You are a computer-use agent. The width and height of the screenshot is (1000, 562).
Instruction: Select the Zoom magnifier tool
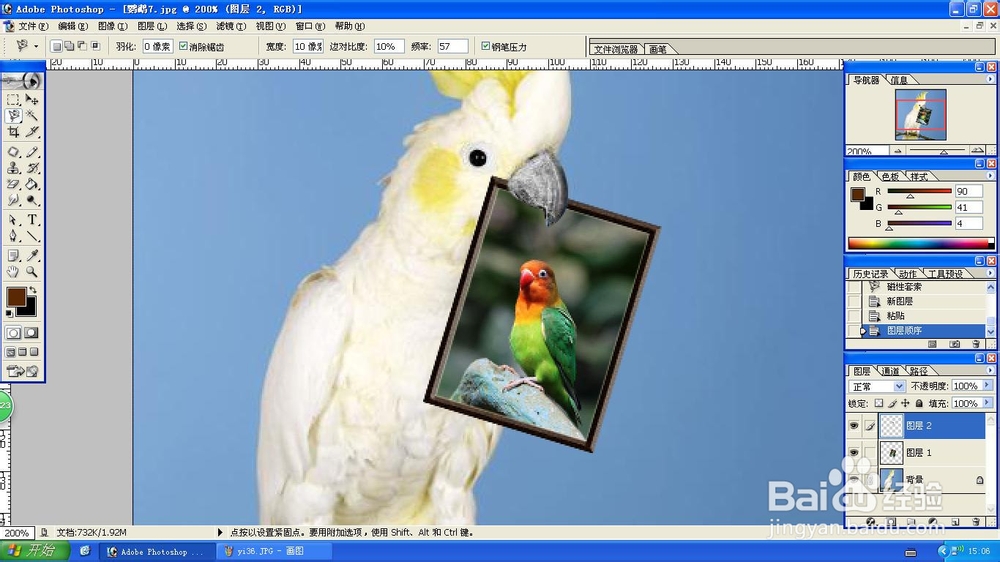click(31, 272)
